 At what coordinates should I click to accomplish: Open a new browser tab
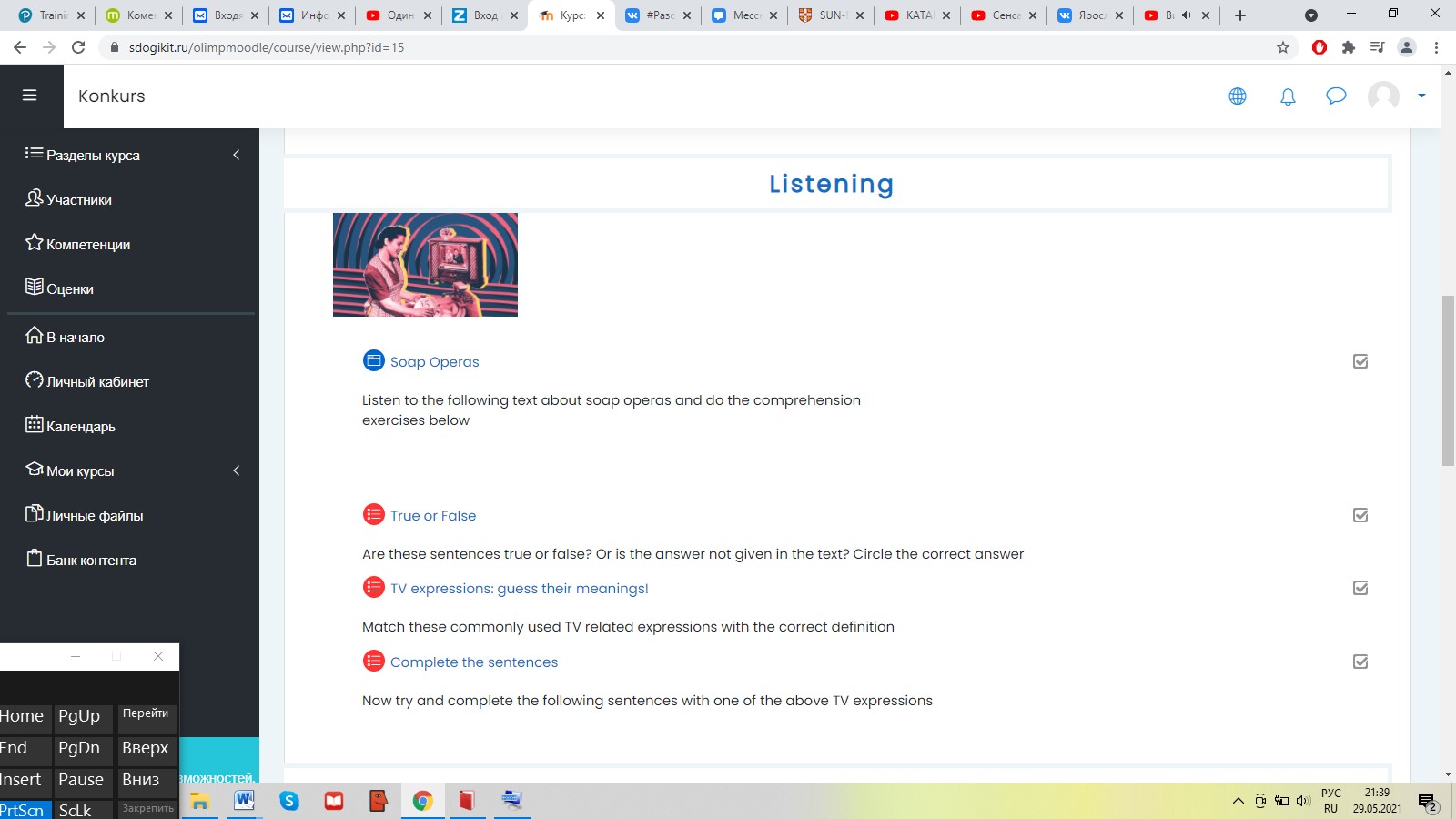coord(1240,15)
